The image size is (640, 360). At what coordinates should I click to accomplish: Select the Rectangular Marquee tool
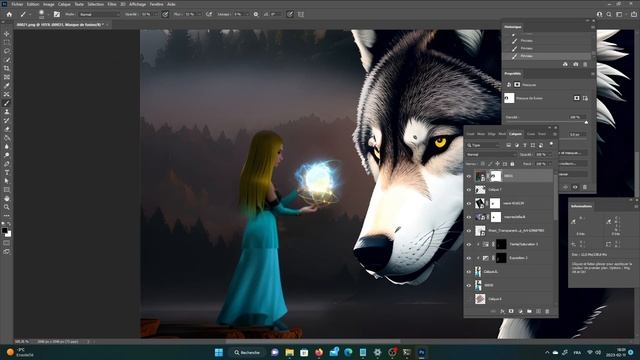point(7,42)
